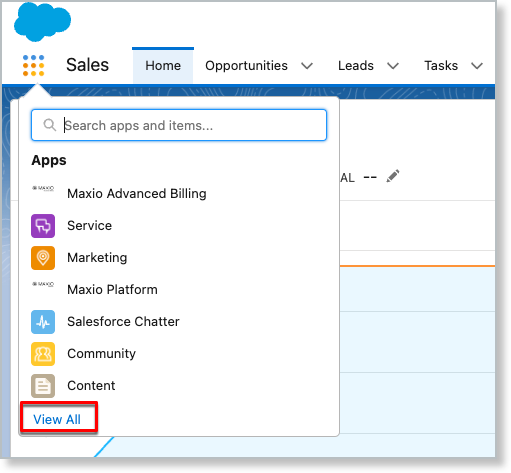Click the magnifier icon in search box
Viewport: 511px width, 473px height.
50,125
